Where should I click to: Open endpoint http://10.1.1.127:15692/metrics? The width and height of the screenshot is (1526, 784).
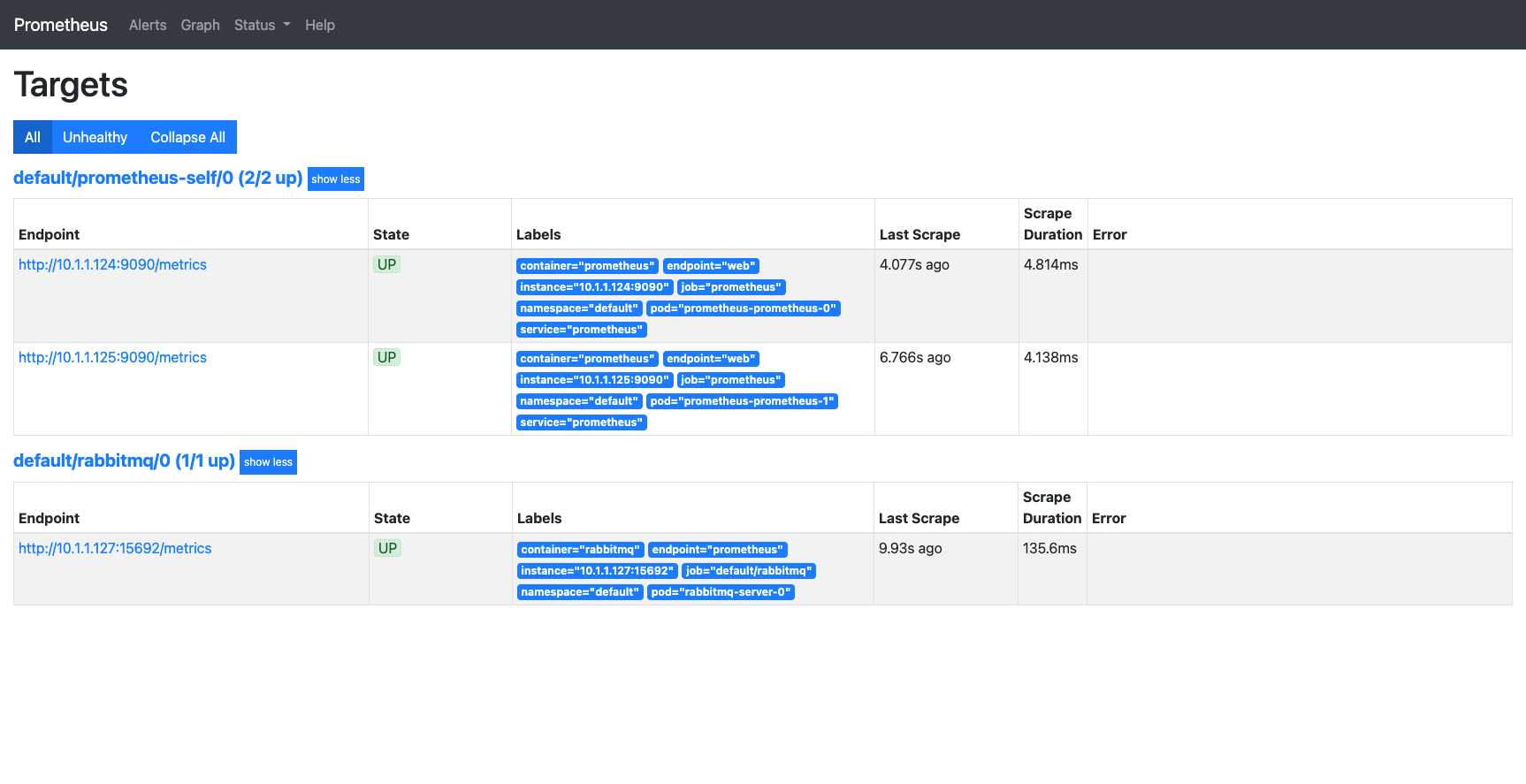(115, 548)
